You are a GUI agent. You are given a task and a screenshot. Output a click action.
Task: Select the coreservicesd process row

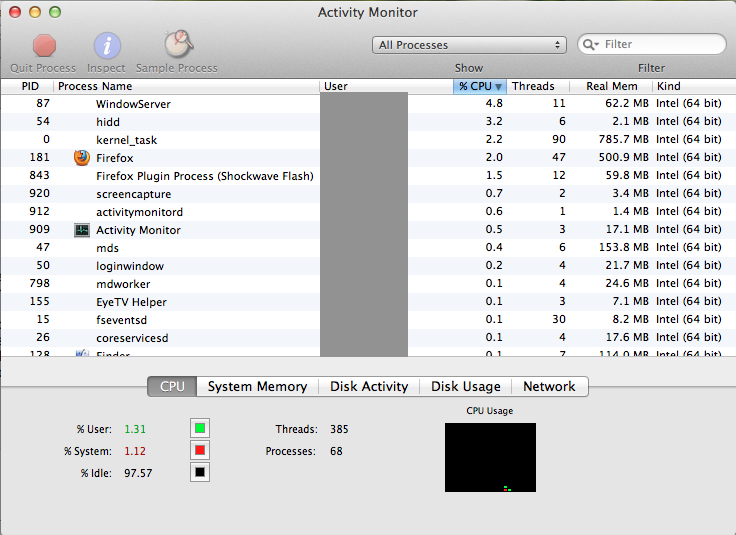tap(368, 337)
